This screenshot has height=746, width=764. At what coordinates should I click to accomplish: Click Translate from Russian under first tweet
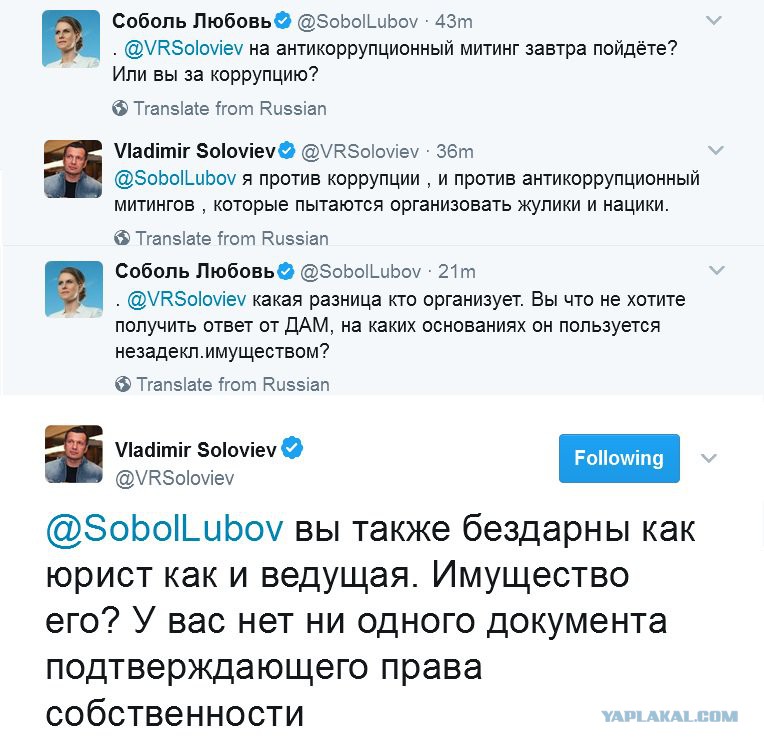click(230, 108)
